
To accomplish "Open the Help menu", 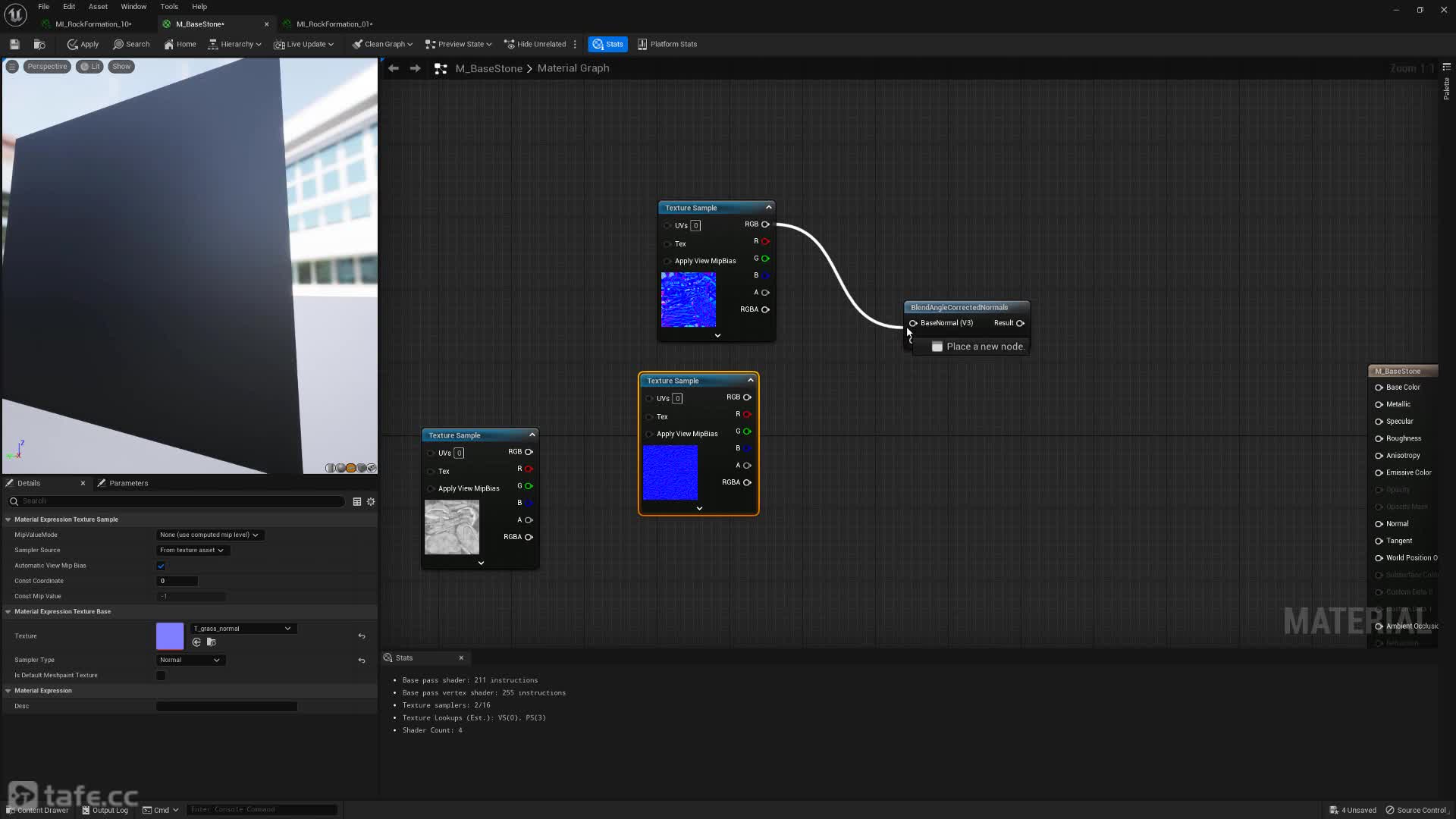I will (199, 7).
